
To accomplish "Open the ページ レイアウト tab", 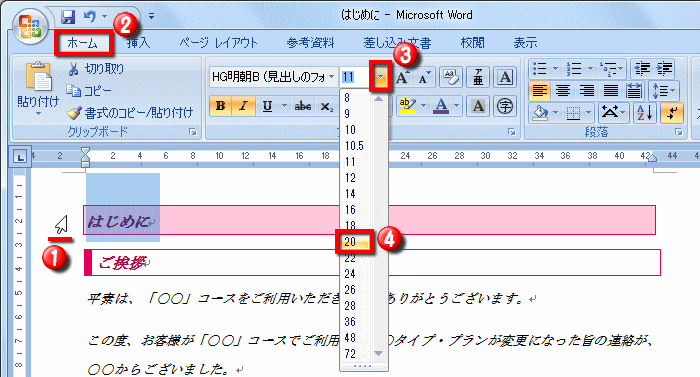I will tap(218, 43).
